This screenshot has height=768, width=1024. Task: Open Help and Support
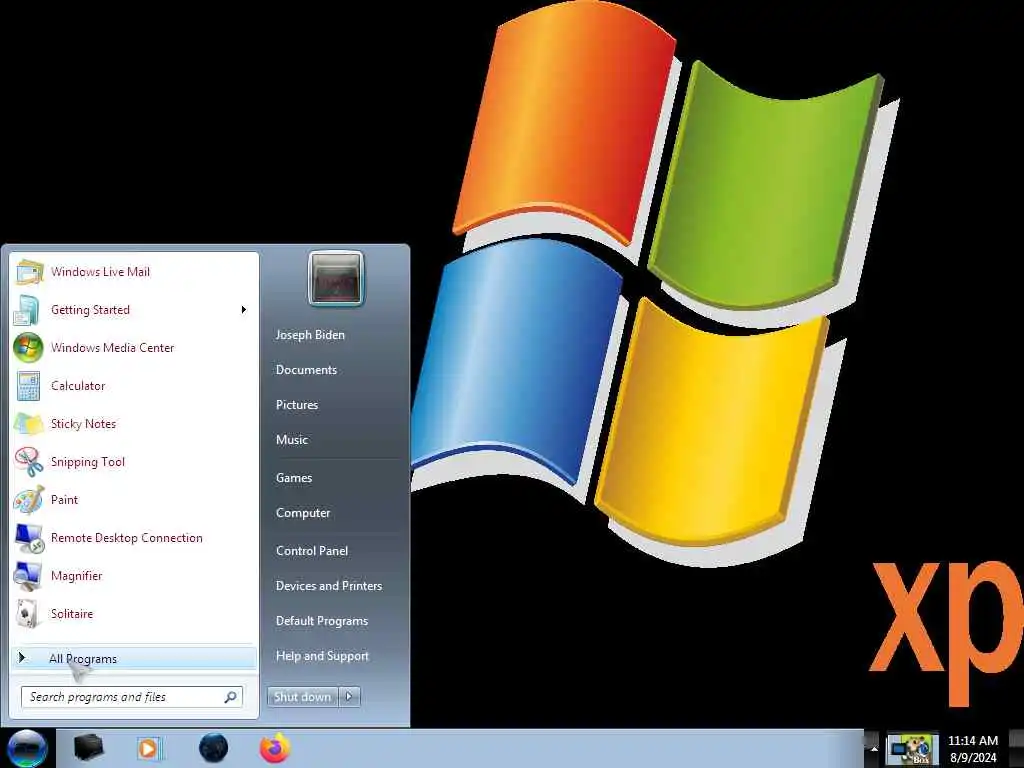point(323,656)
